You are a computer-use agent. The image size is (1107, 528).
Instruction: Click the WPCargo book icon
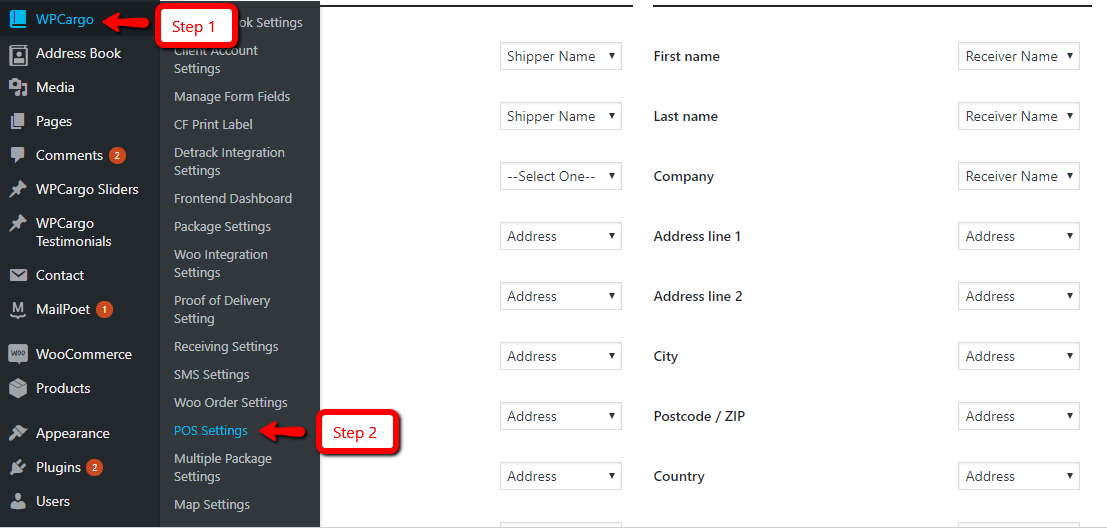(18, 20)
